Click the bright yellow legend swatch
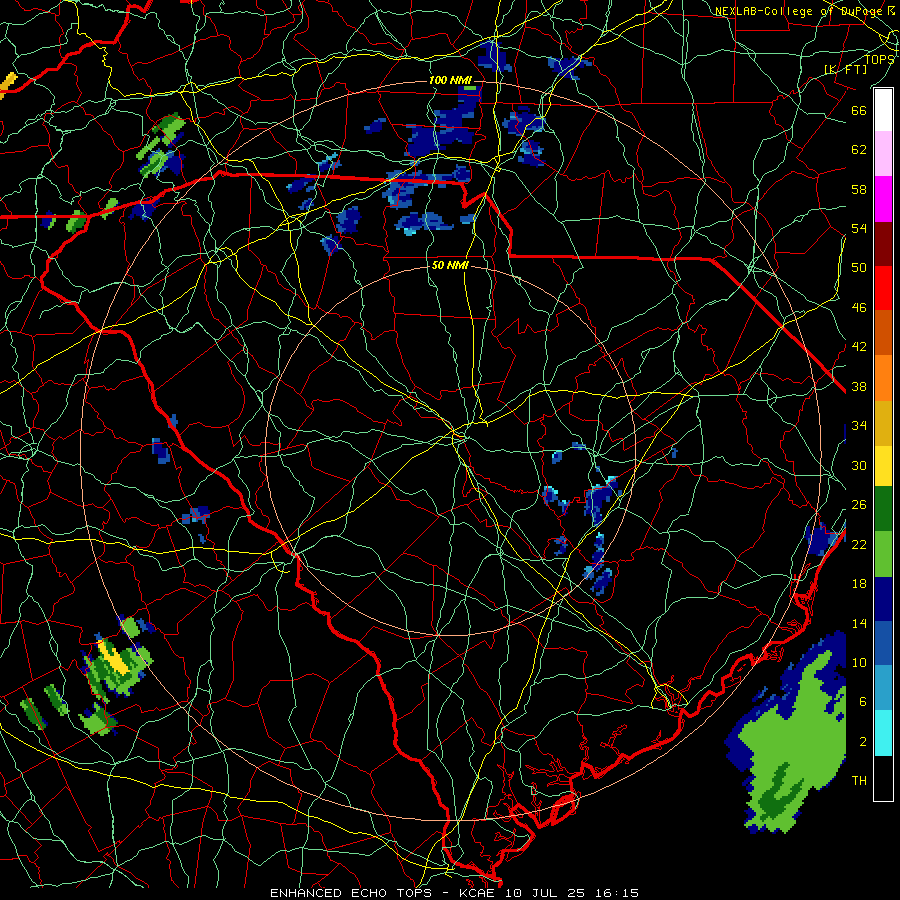 pyautogui.click(x=883, y=465)
